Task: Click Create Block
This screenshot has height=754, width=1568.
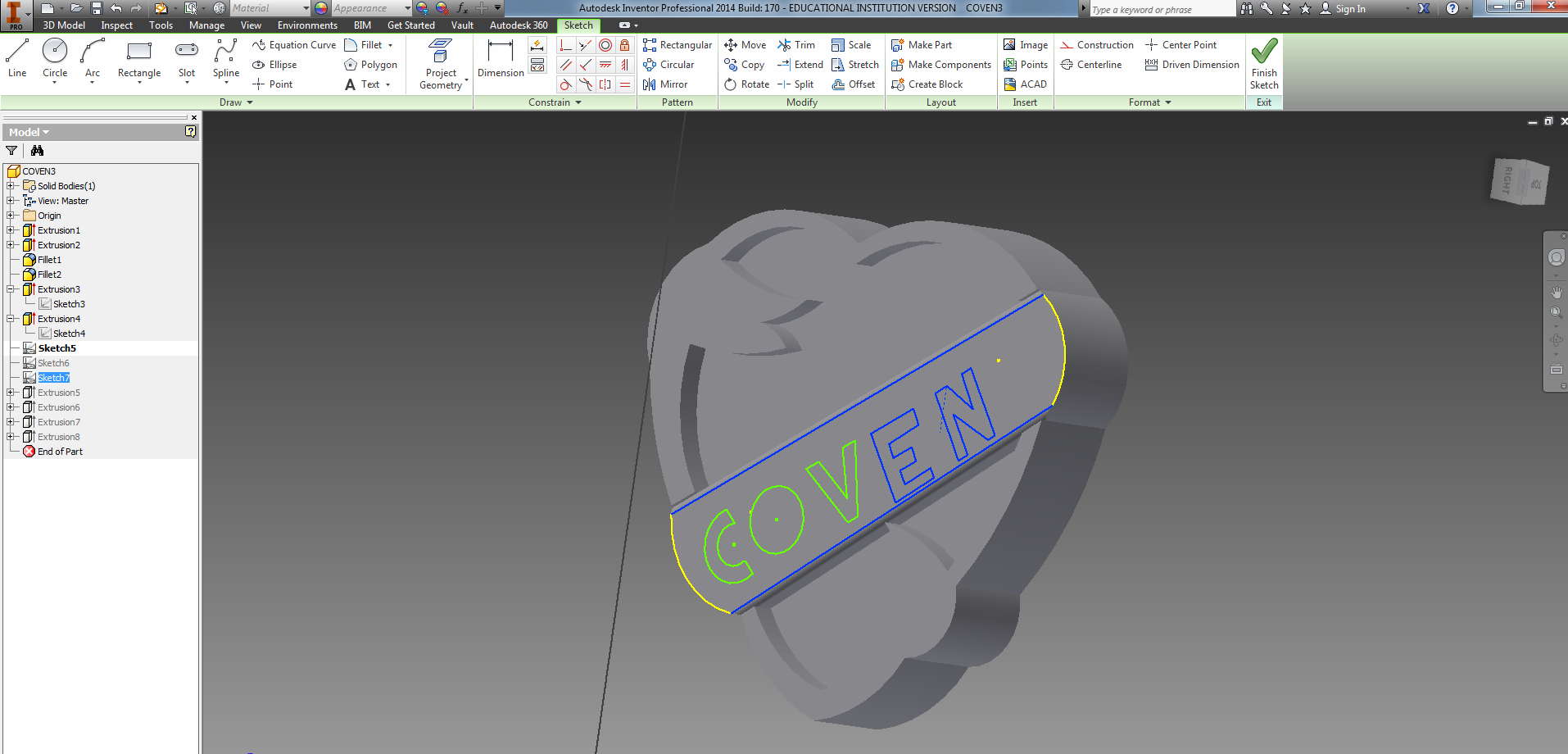Action: [927, 84]
